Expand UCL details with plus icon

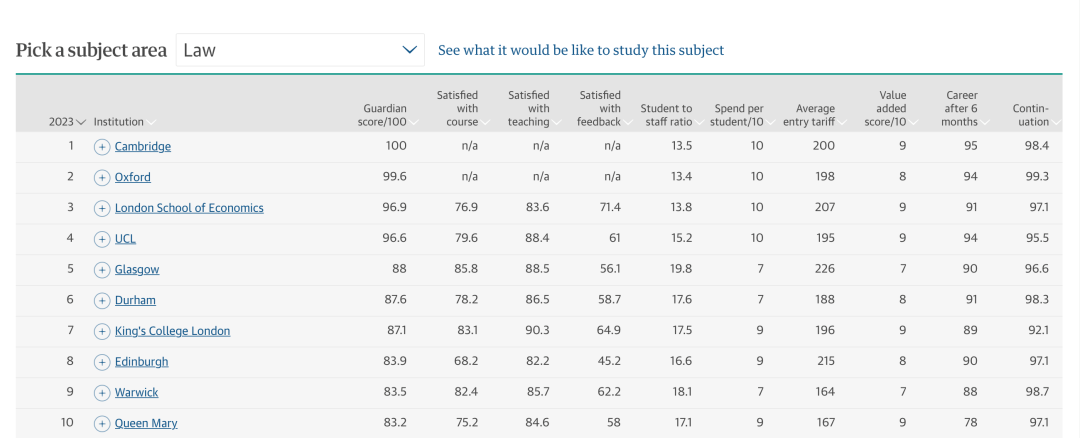coord(102,239)
